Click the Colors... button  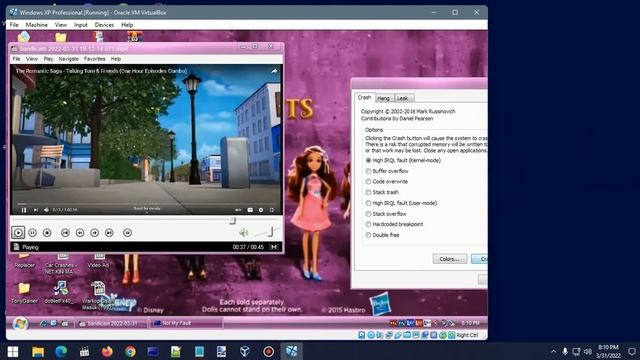[450, 259]
